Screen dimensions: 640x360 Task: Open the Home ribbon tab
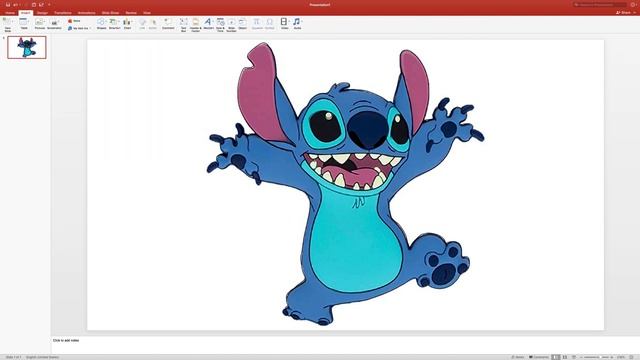coord(10,13)
